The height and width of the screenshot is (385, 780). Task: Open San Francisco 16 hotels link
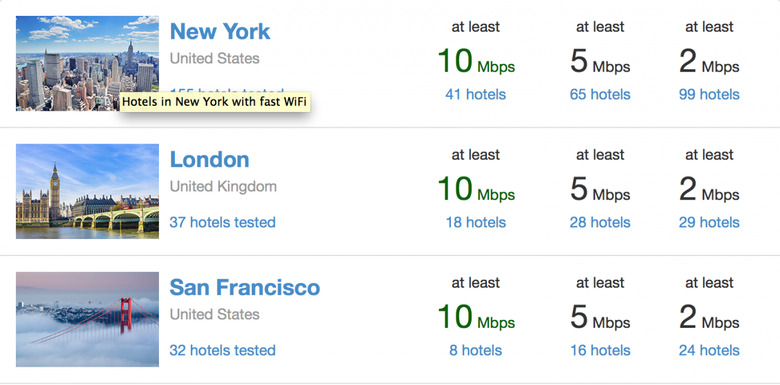(600, 350)
